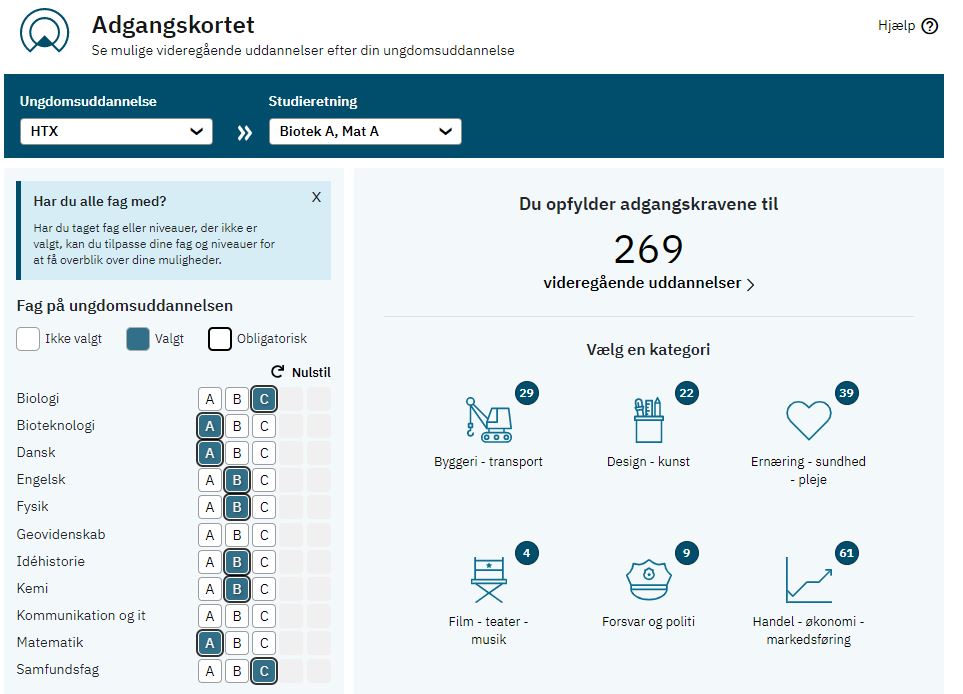Choose the Ernæring - sundhed heart icon
Viewport: 963px width, 694px height.
pos(808,420)
